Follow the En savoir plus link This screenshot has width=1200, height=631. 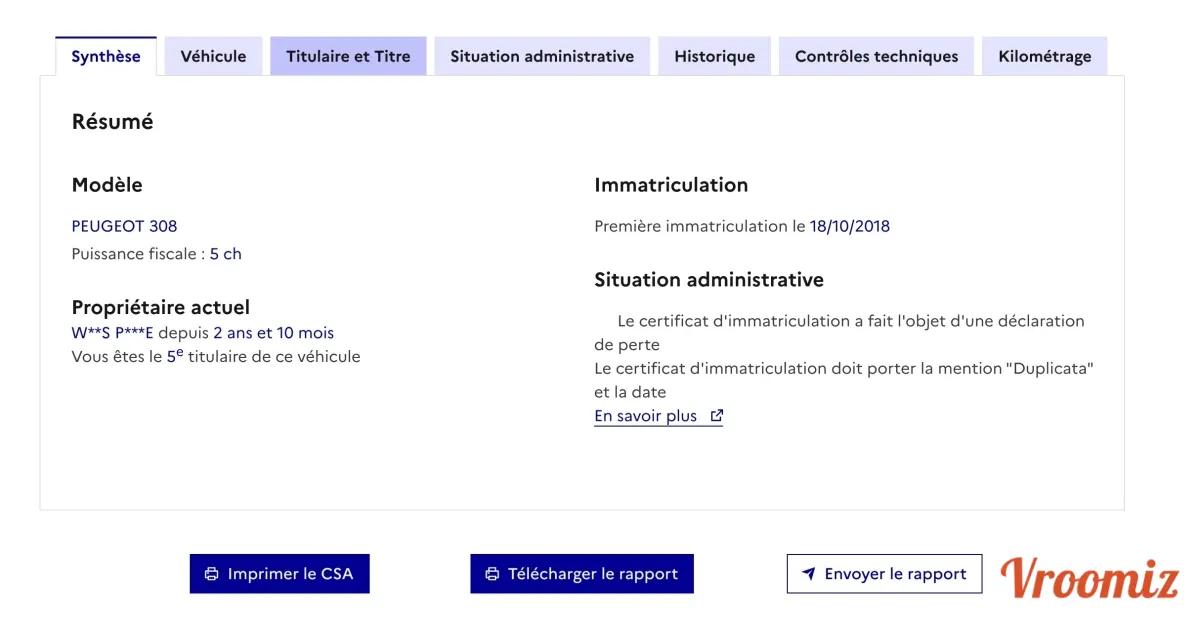pos(646,416)
